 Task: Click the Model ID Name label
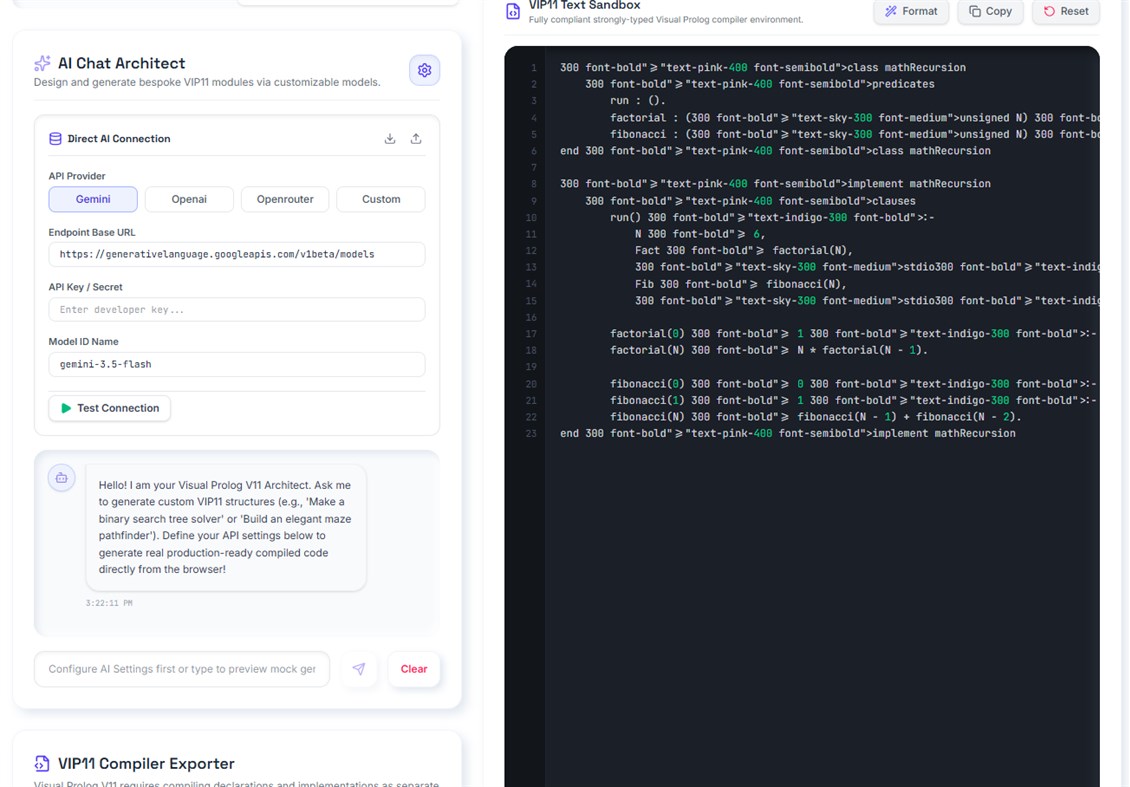coord(83,342)
